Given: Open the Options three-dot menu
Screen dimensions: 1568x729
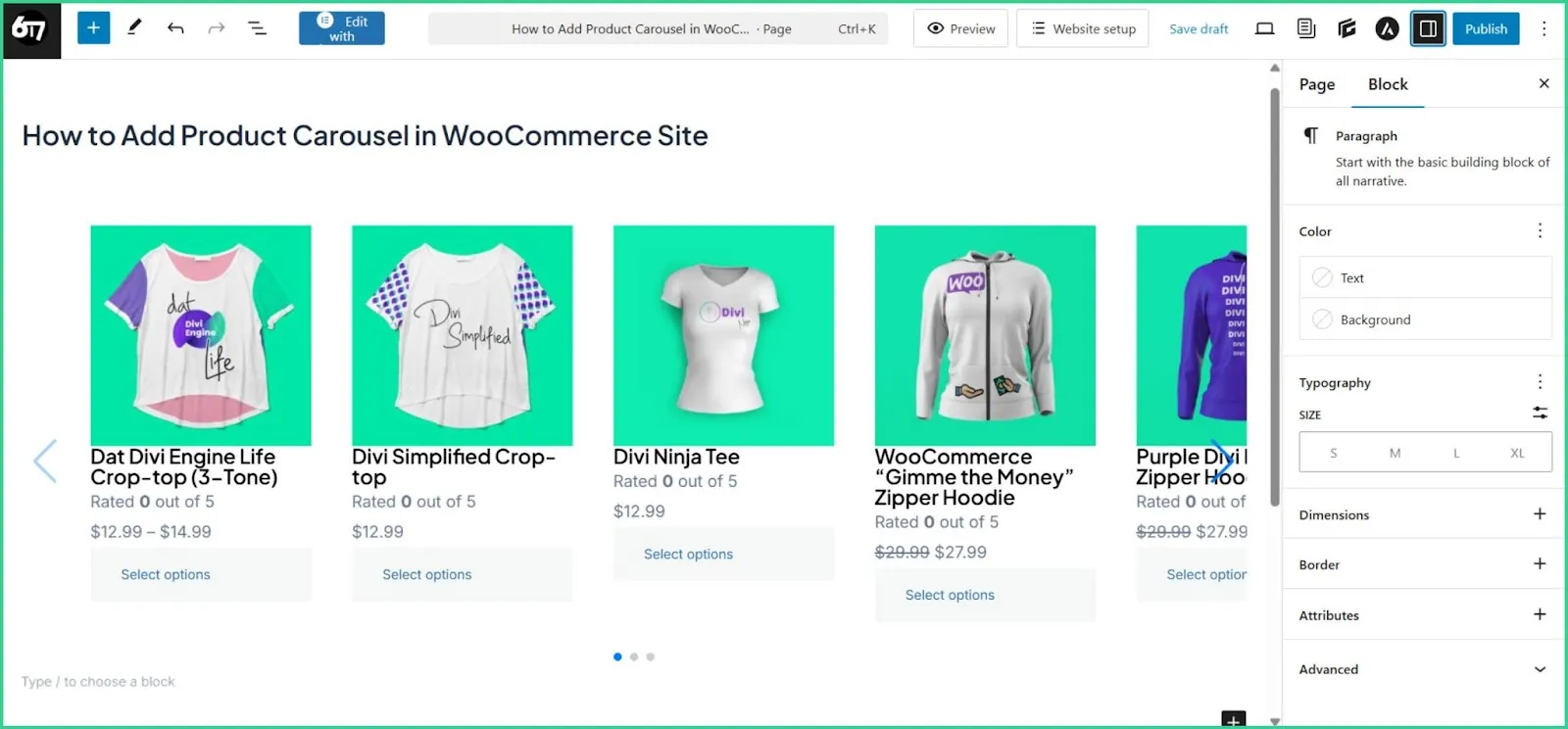Looking at the screenshot, I should pos(1544,28).
